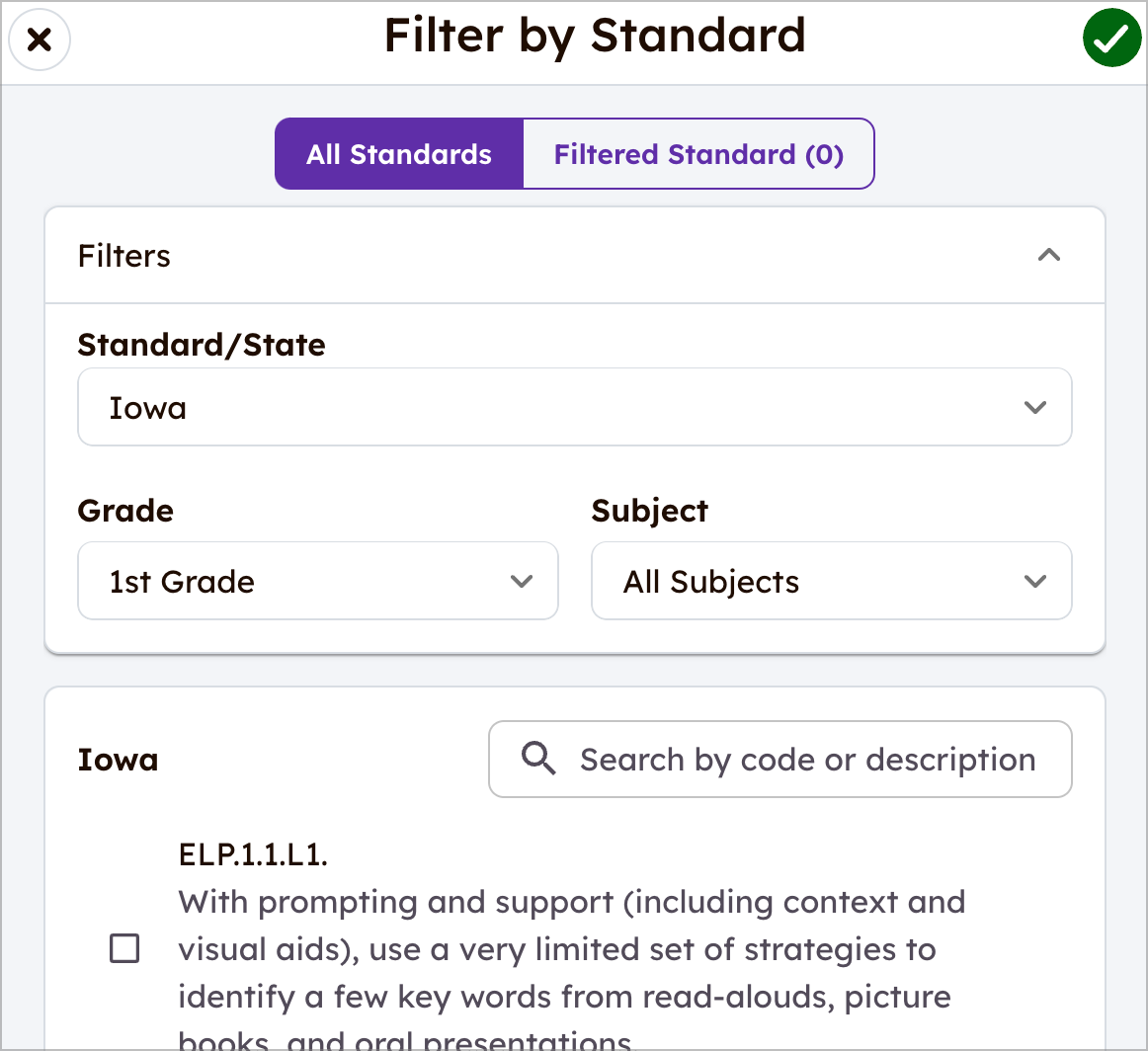Click the magnifying glass search icon
Image resolution: width=1148 pixels, height=1051 pixels.
(x=538, y=759)
